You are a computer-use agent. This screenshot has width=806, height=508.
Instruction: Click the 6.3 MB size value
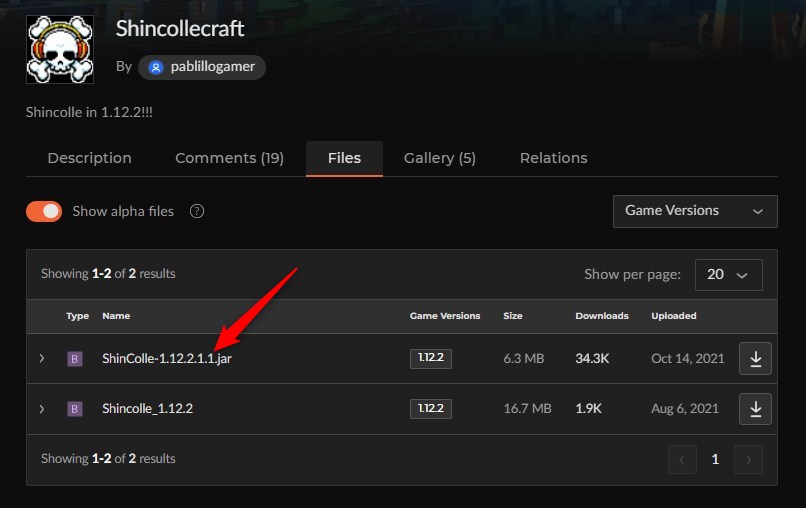[x=524, y=358]
